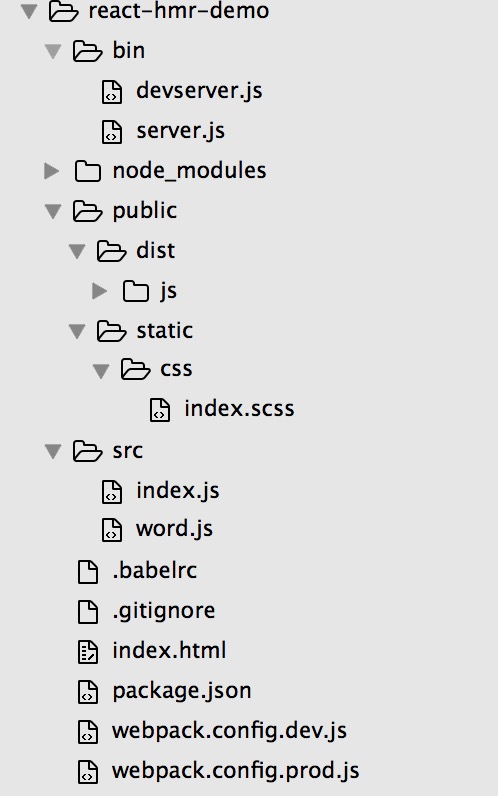This screenshot has height=796, width=498.
Task: Open webpack.config.prod.js file
Action: (x=236, y=772)
